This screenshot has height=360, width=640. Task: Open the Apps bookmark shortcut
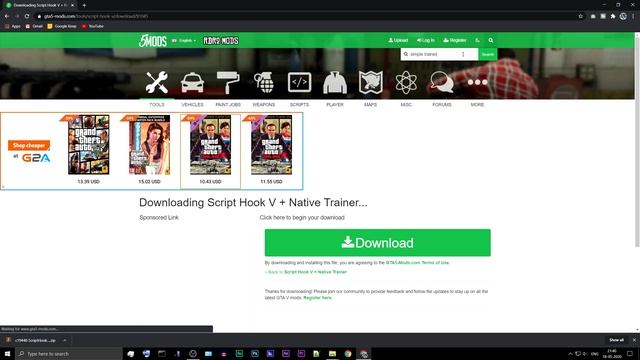(13, 26)
